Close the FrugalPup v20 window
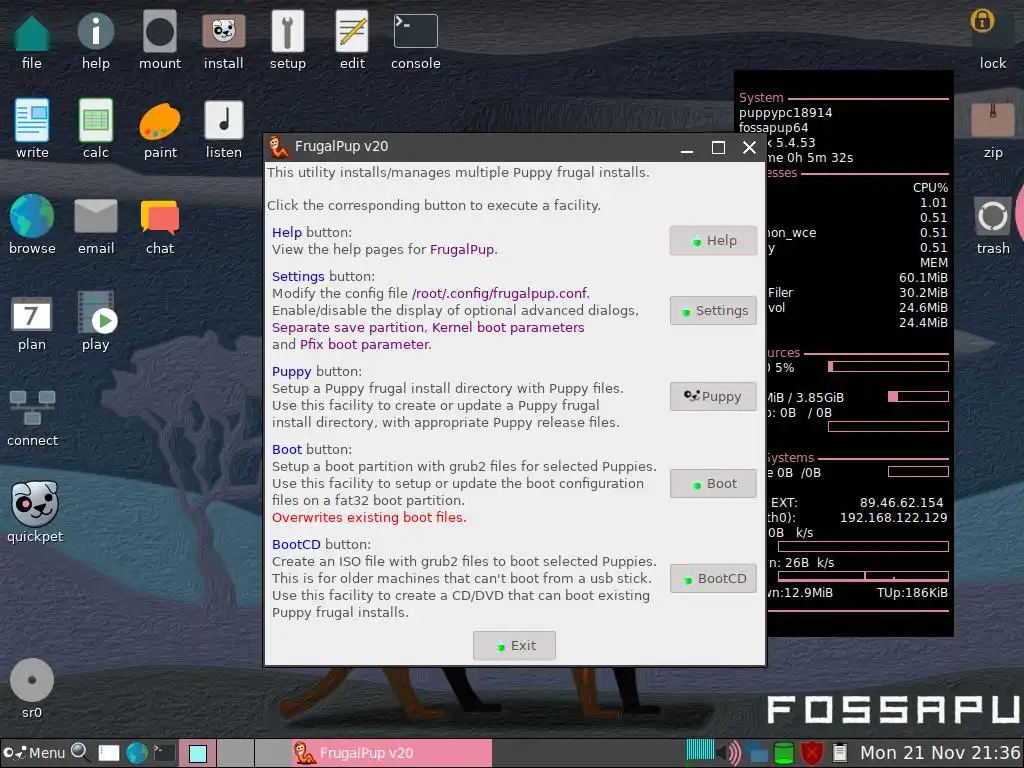1024x768 pixels. coord(749,148)
